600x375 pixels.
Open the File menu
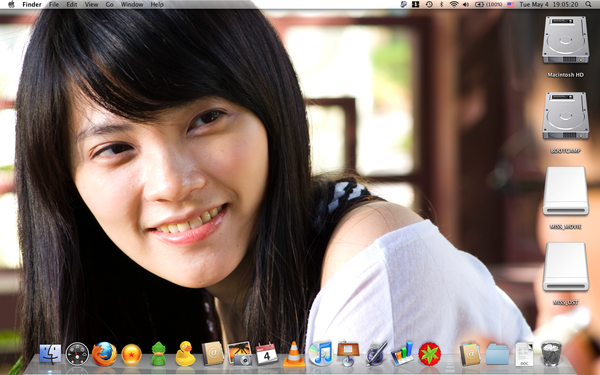pyautogui.click(x=54, y=5)
